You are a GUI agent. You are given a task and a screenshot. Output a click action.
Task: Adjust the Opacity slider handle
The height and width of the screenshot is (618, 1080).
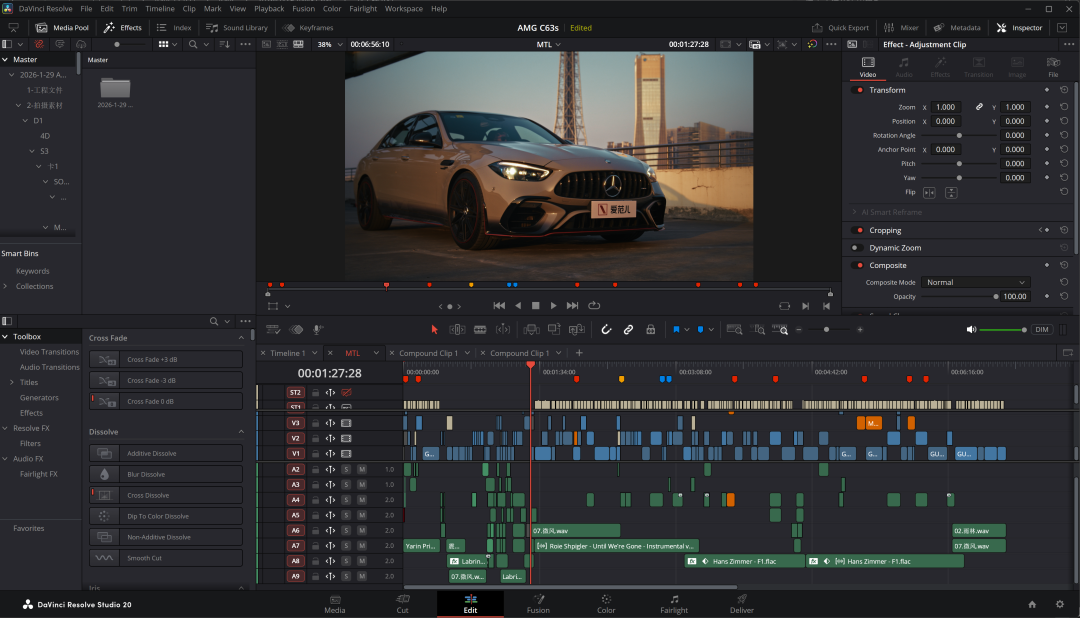click(x=996, y=297)
